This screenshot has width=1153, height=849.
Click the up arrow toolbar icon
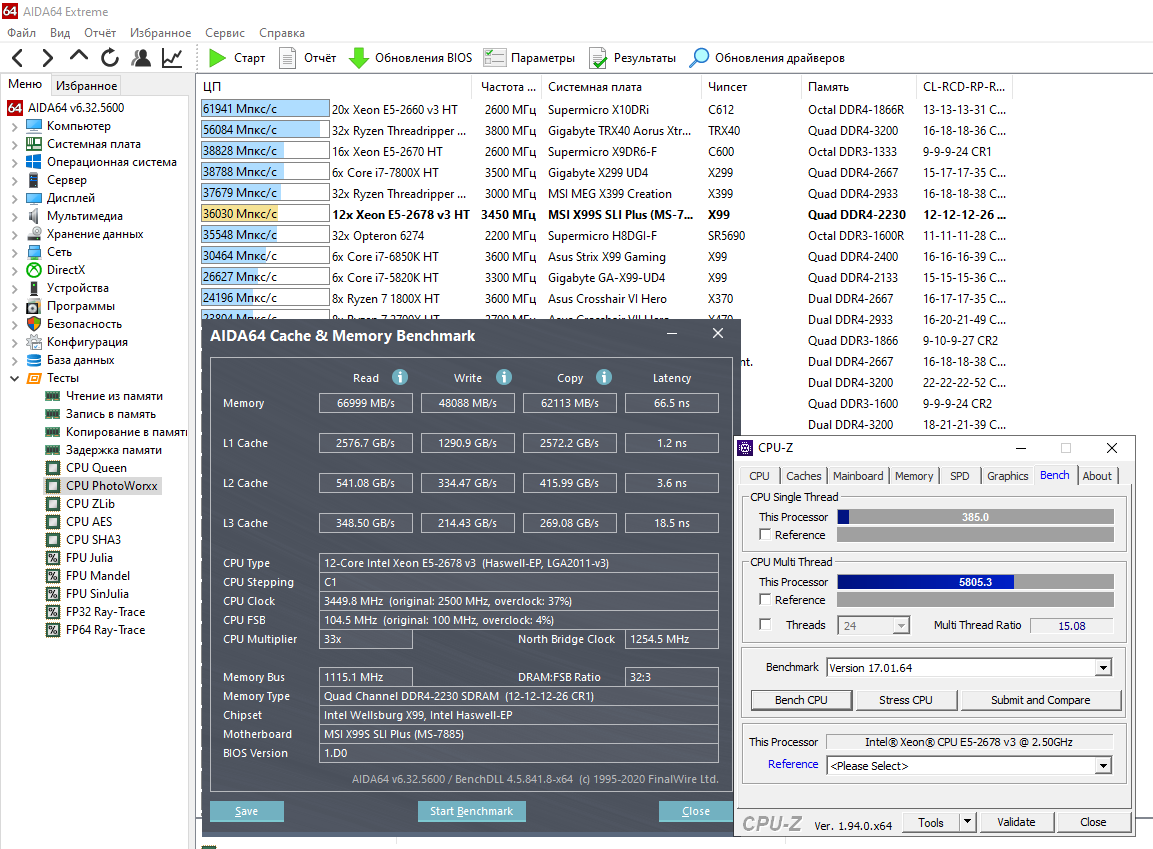click(79, 56)
